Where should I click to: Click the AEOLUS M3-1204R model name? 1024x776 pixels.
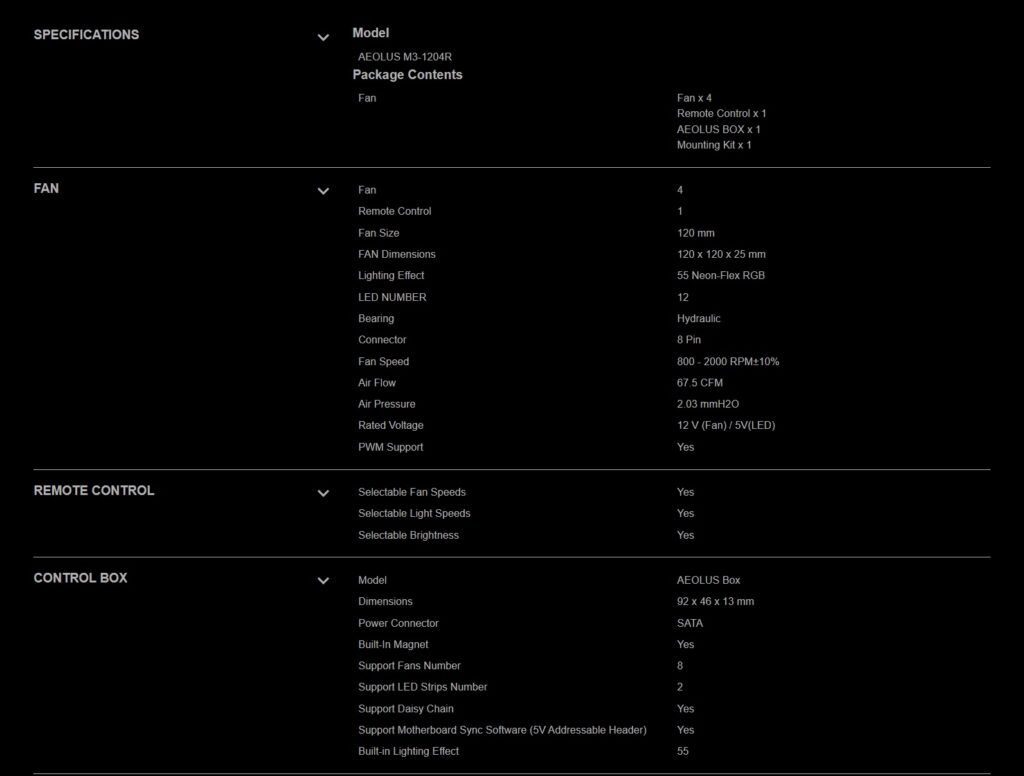[x=398, y=57]
